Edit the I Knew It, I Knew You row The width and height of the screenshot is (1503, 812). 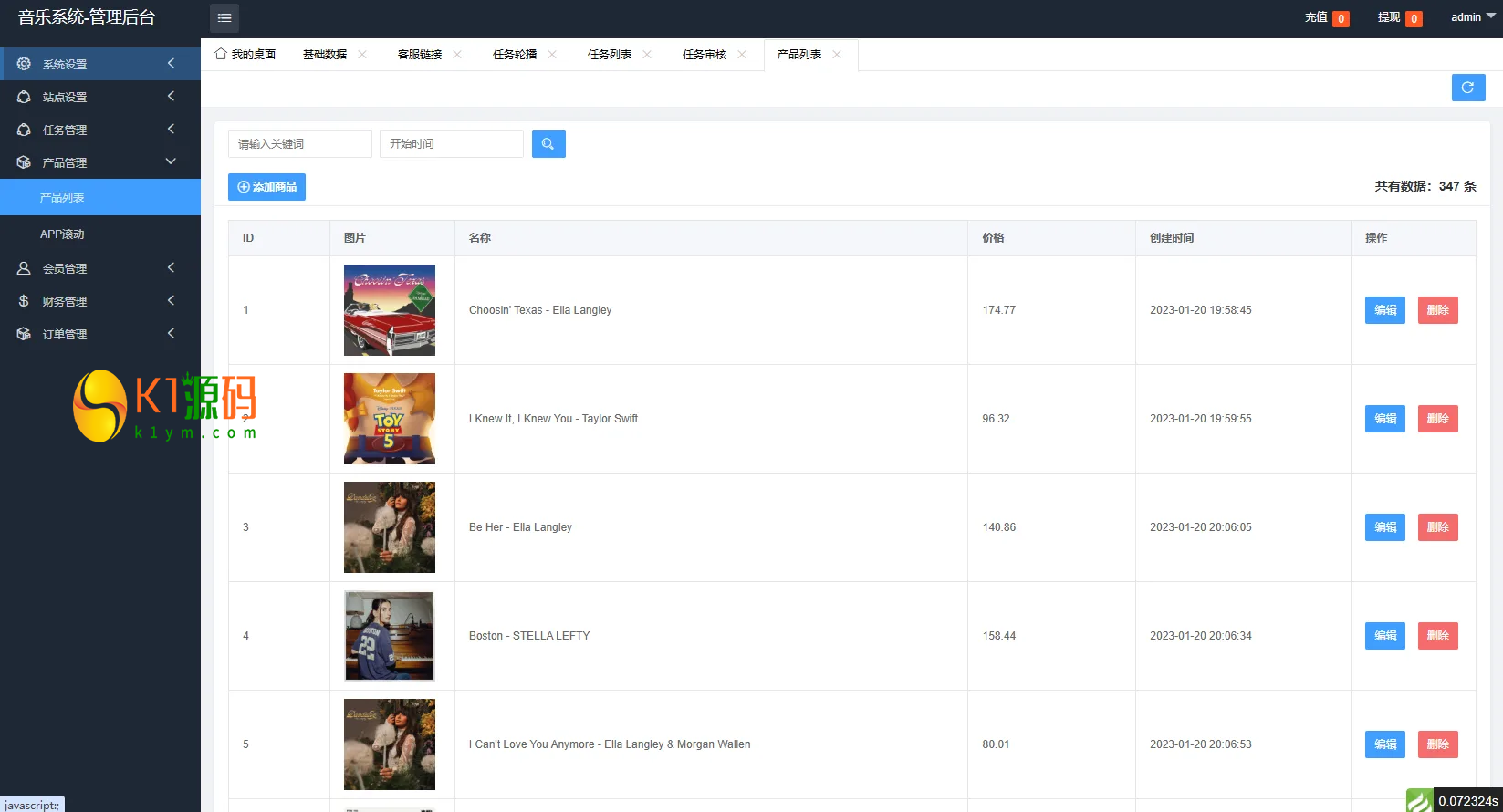pyautogui.click(x=1385, y=419)
